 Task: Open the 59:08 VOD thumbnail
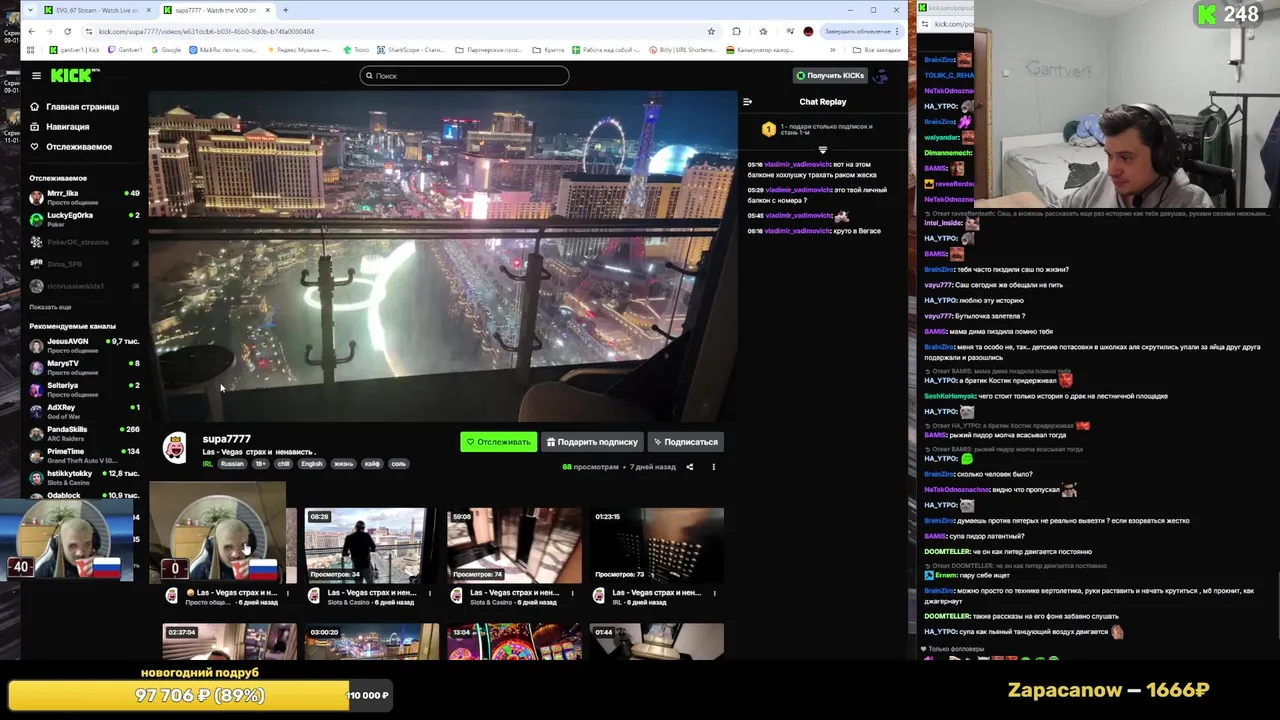[x=514, y=545]
